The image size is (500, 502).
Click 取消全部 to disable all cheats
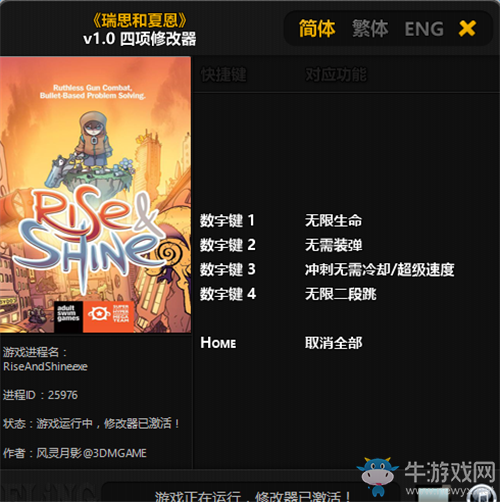click(x=333, y=343)
